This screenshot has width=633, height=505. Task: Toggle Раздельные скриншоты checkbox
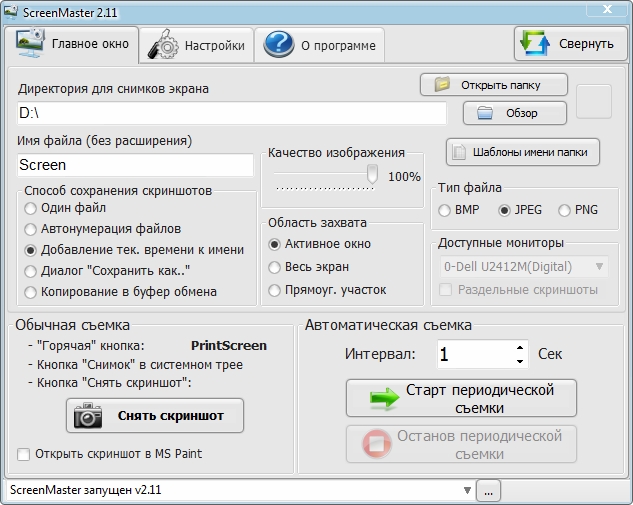tap(518, 290)
